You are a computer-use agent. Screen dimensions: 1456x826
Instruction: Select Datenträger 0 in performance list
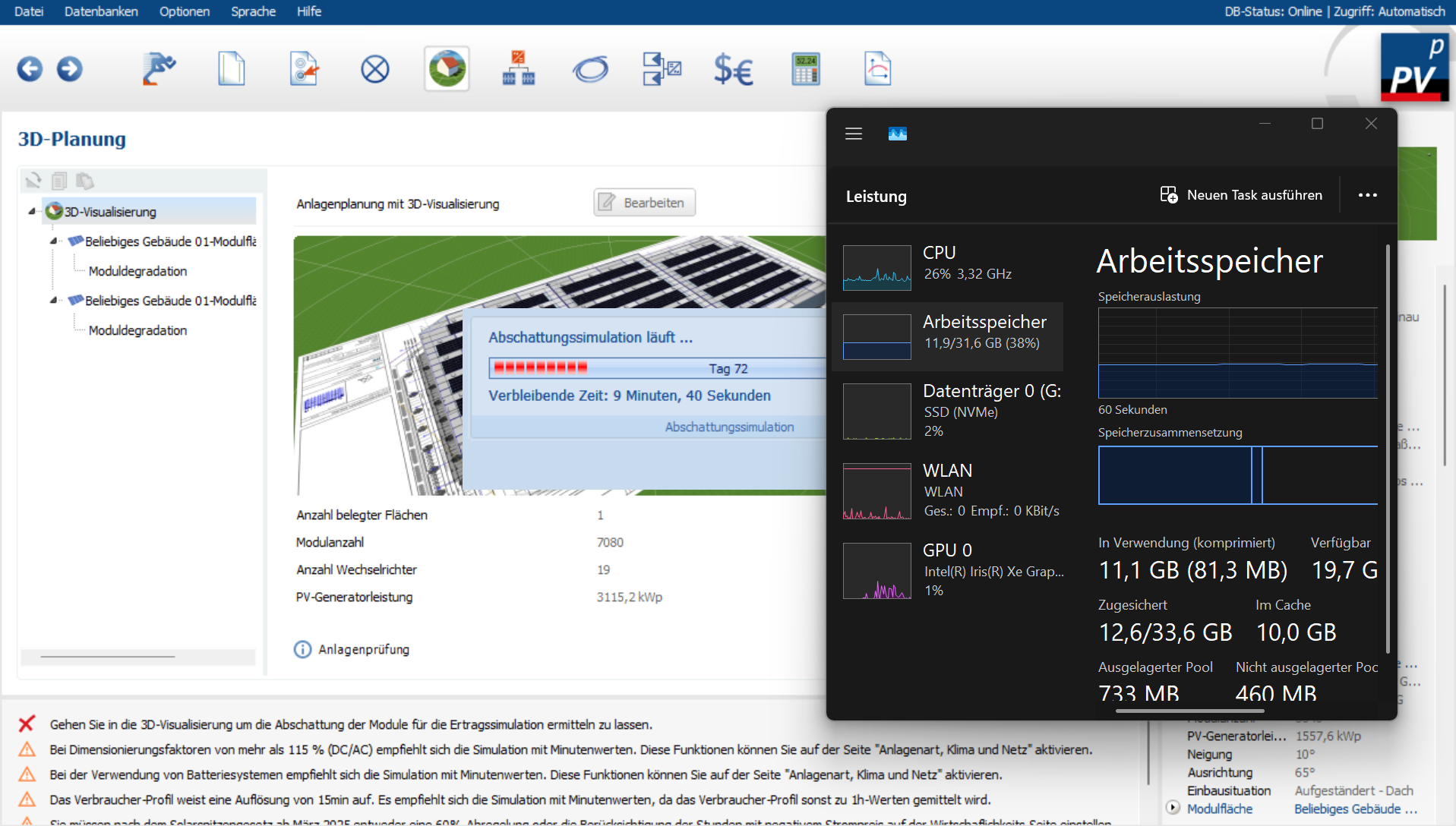pos(948,411)
